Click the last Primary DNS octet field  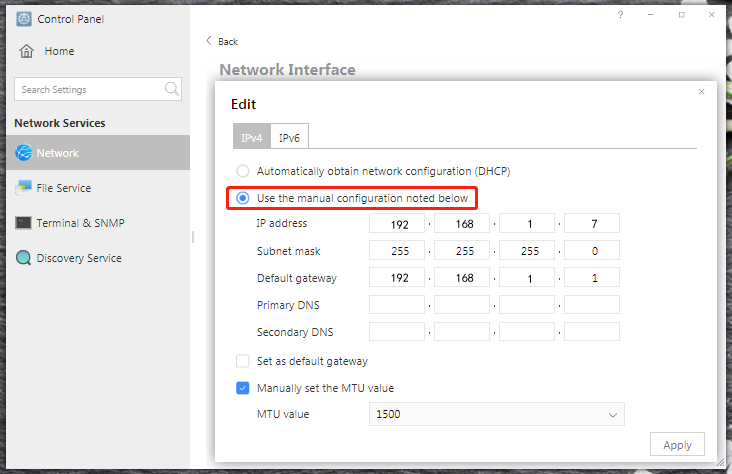click(591, 304)
